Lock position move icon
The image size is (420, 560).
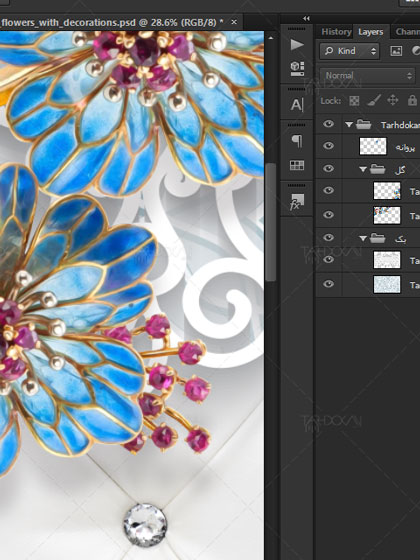(392, 101)
